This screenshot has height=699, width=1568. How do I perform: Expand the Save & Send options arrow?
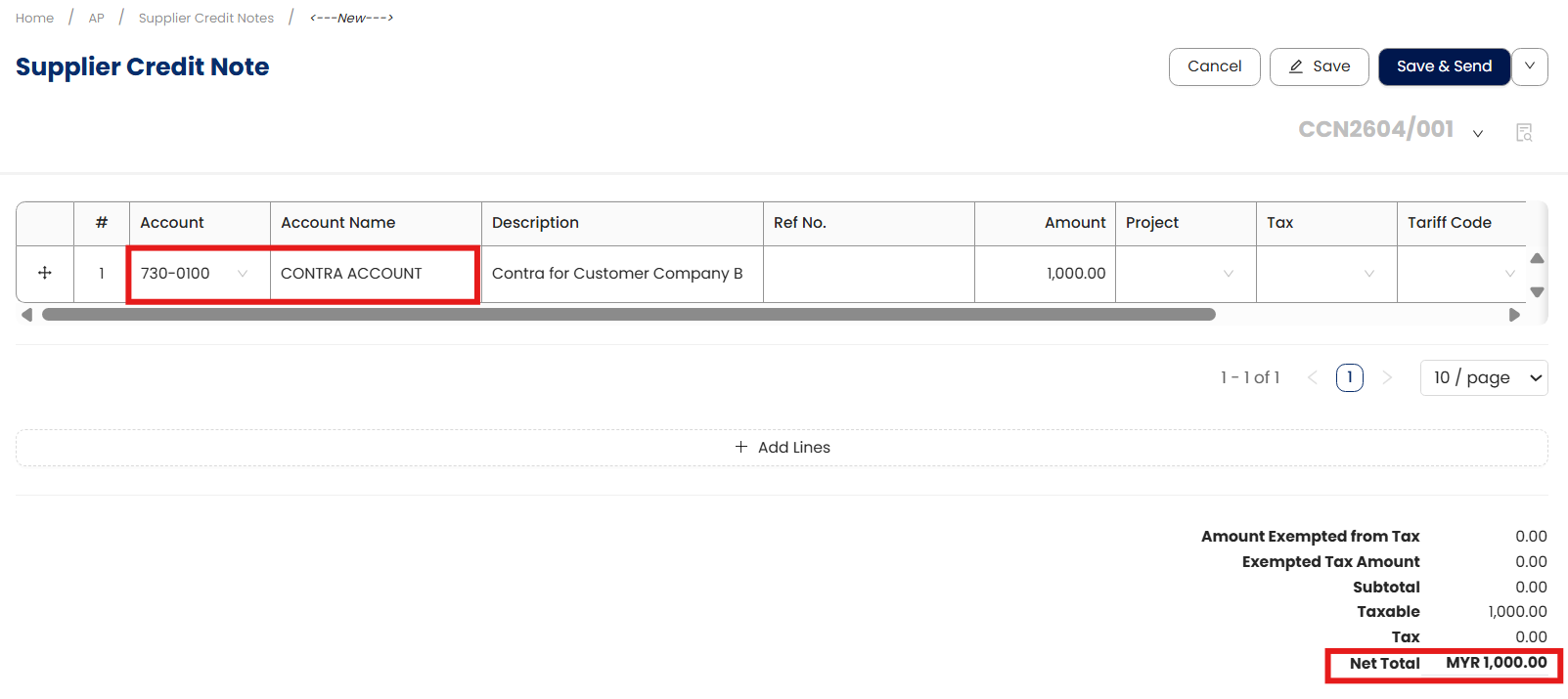[x=1530, y=66]
